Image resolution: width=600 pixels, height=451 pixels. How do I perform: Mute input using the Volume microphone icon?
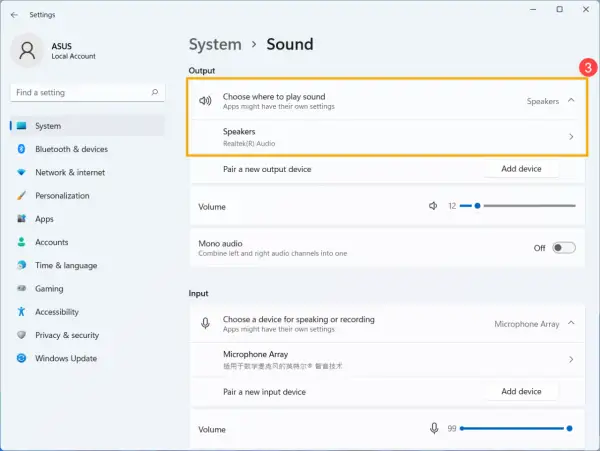434,428
